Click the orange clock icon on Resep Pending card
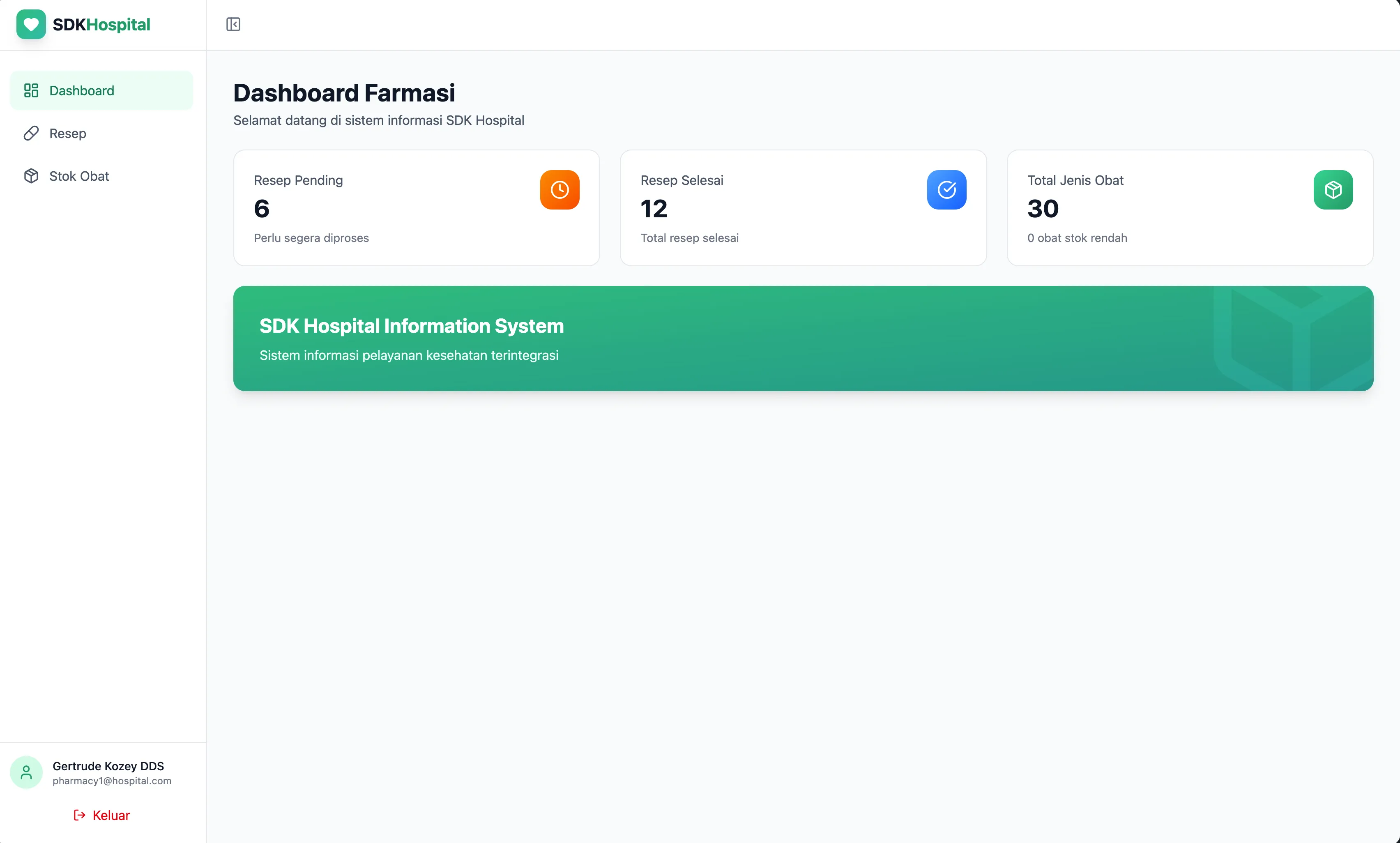 point(560,189)
